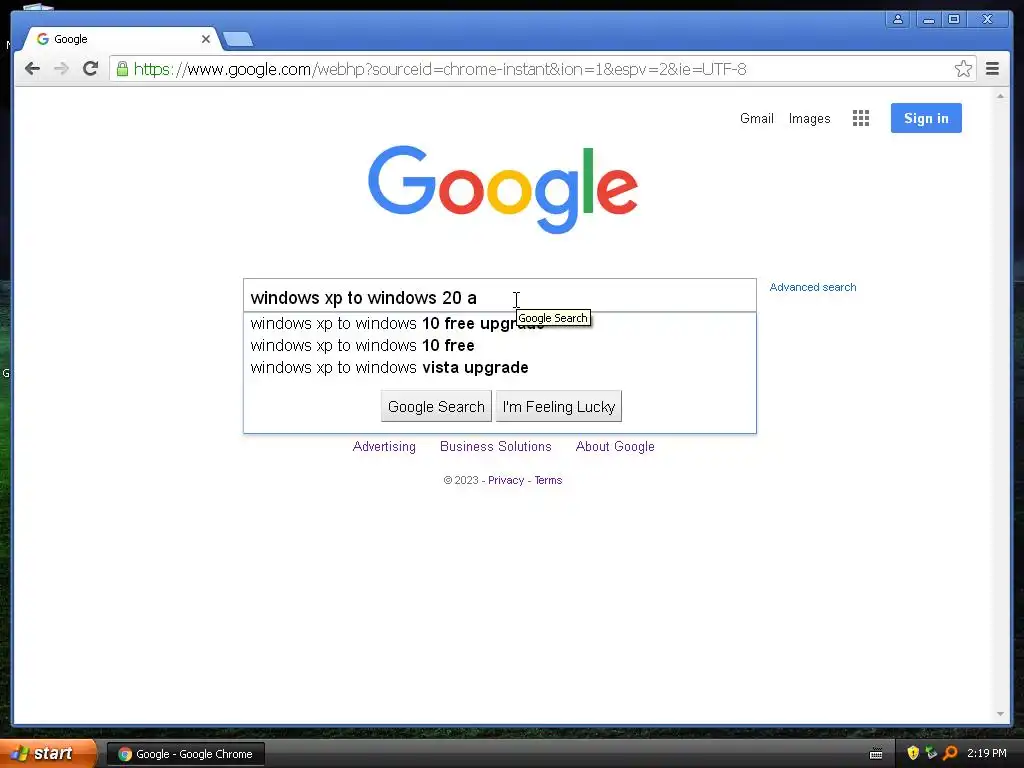This screenshot has height=768, width=1024.
Task: Open a new tab
Action: [238, 40]
